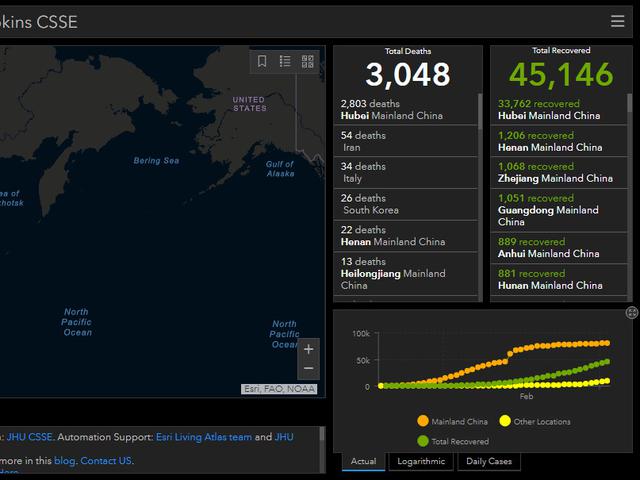Open the basemap gallery grid icon
The height and width of the screenshot is (480, 640).
(308, 62)
